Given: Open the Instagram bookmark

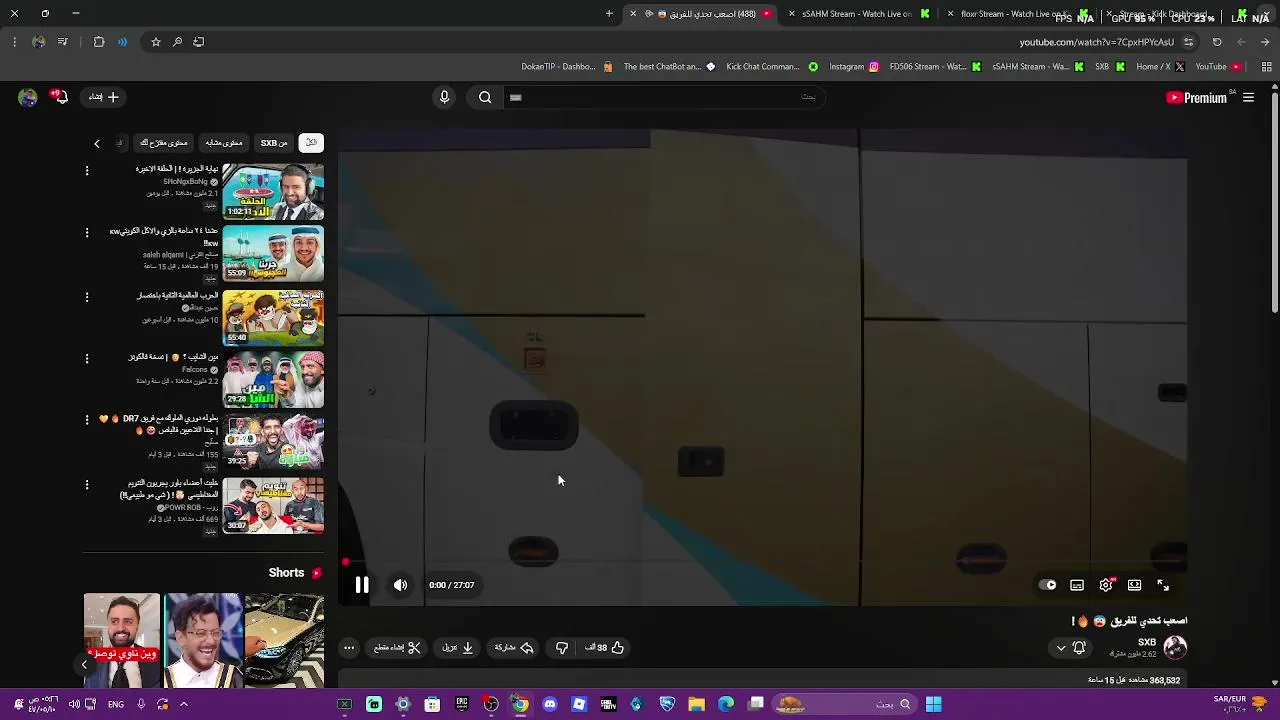Looking at the screenshot, I should pos(854,67).
